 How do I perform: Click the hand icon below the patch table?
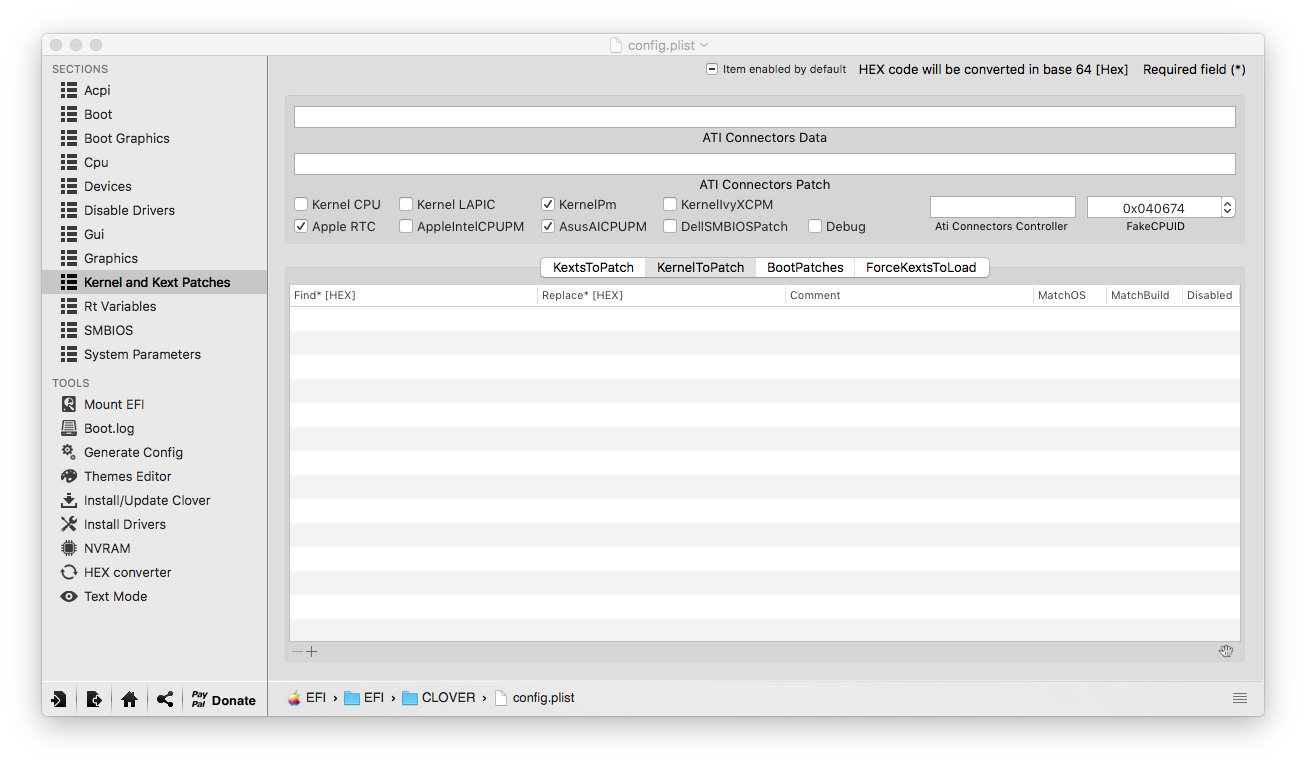(x=1226, y=652)
